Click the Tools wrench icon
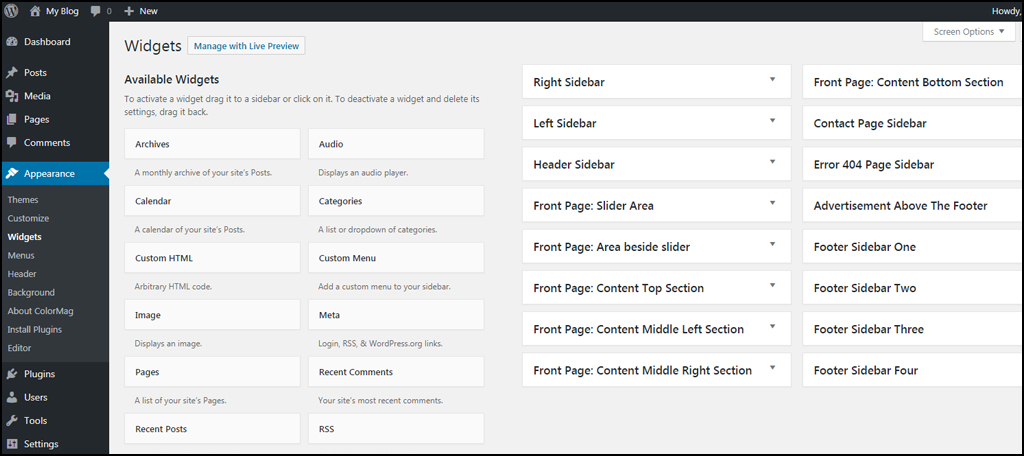Viewport: 1024px width, 456px height. click(12, 421)
